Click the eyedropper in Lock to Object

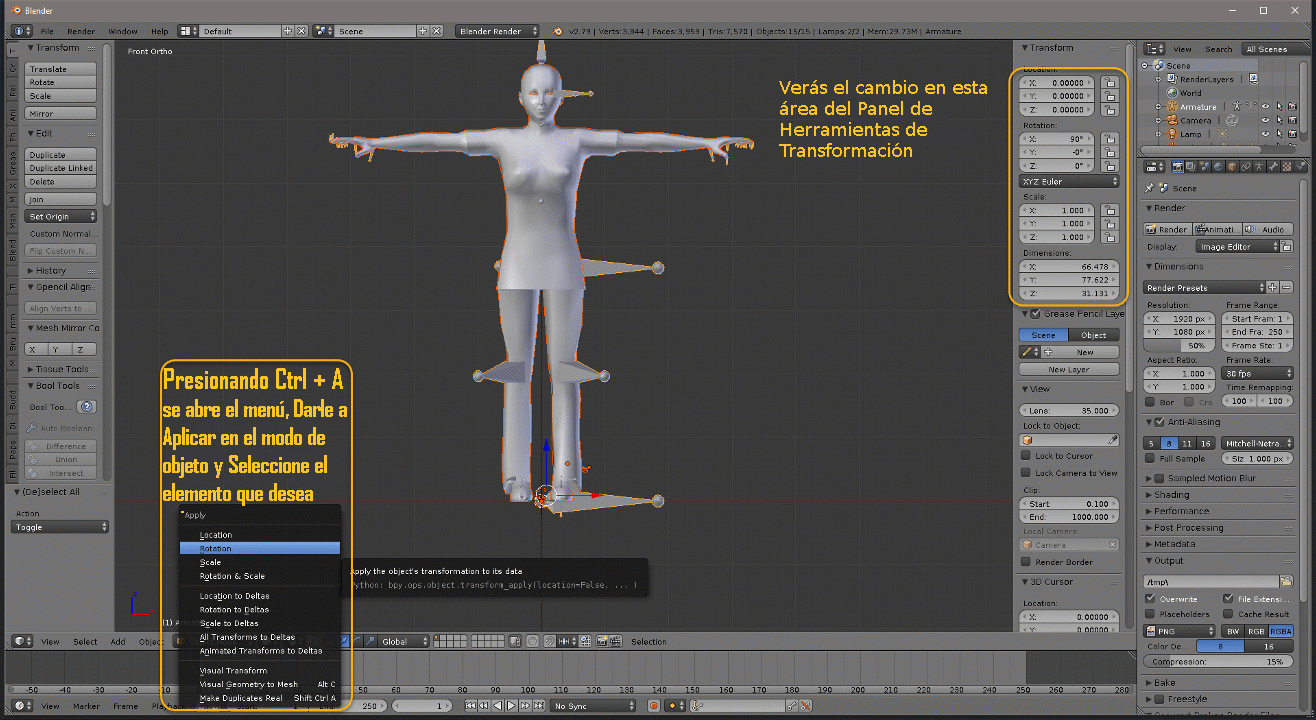coord(1112,439)
